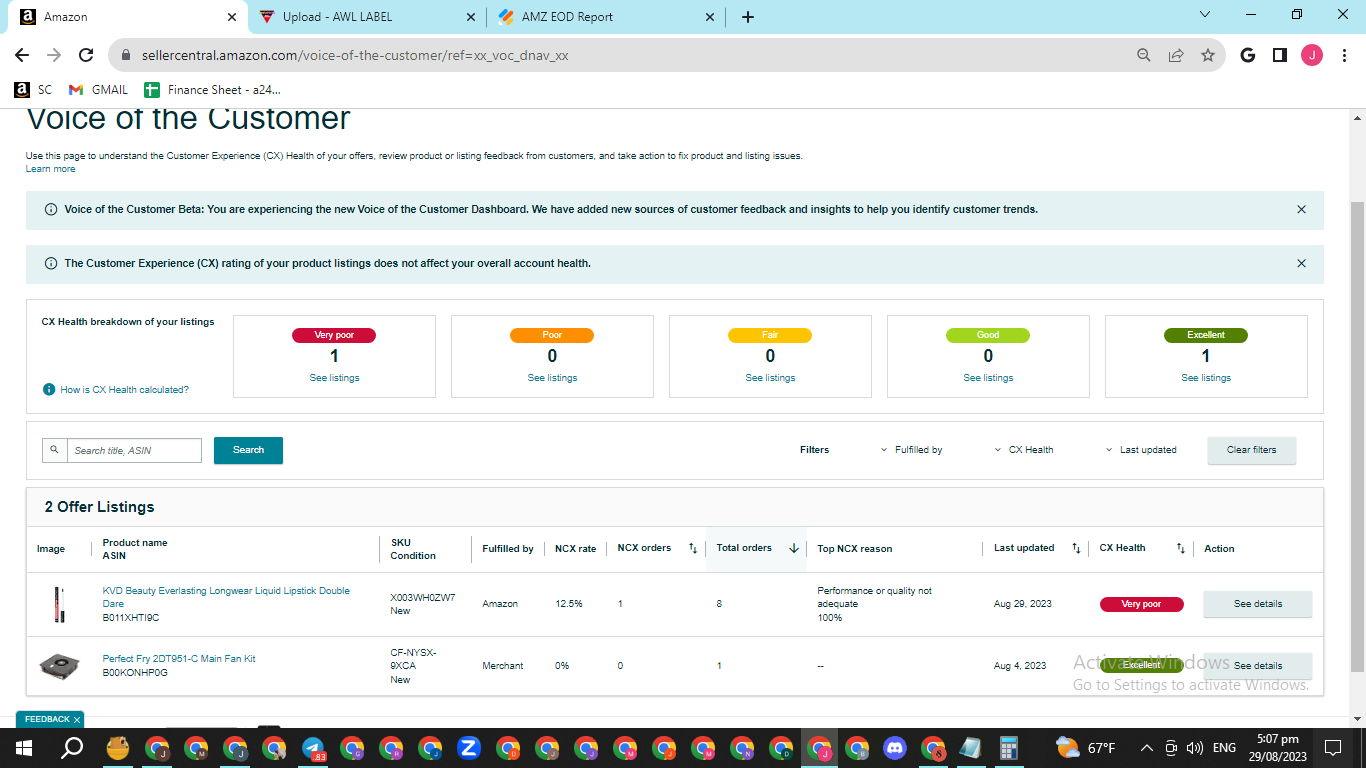The image size is (1366, 768).
Task: Open the Perfect Fry fan kit thumbnail
Action: [59, 666]
